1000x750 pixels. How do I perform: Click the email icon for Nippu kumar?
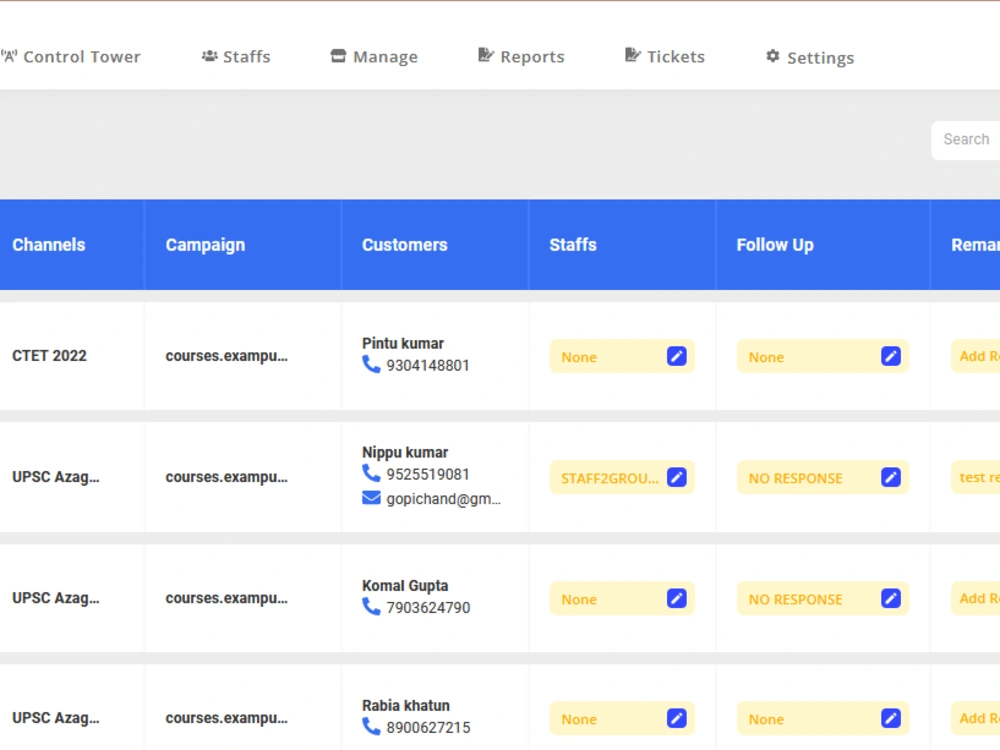371,498
